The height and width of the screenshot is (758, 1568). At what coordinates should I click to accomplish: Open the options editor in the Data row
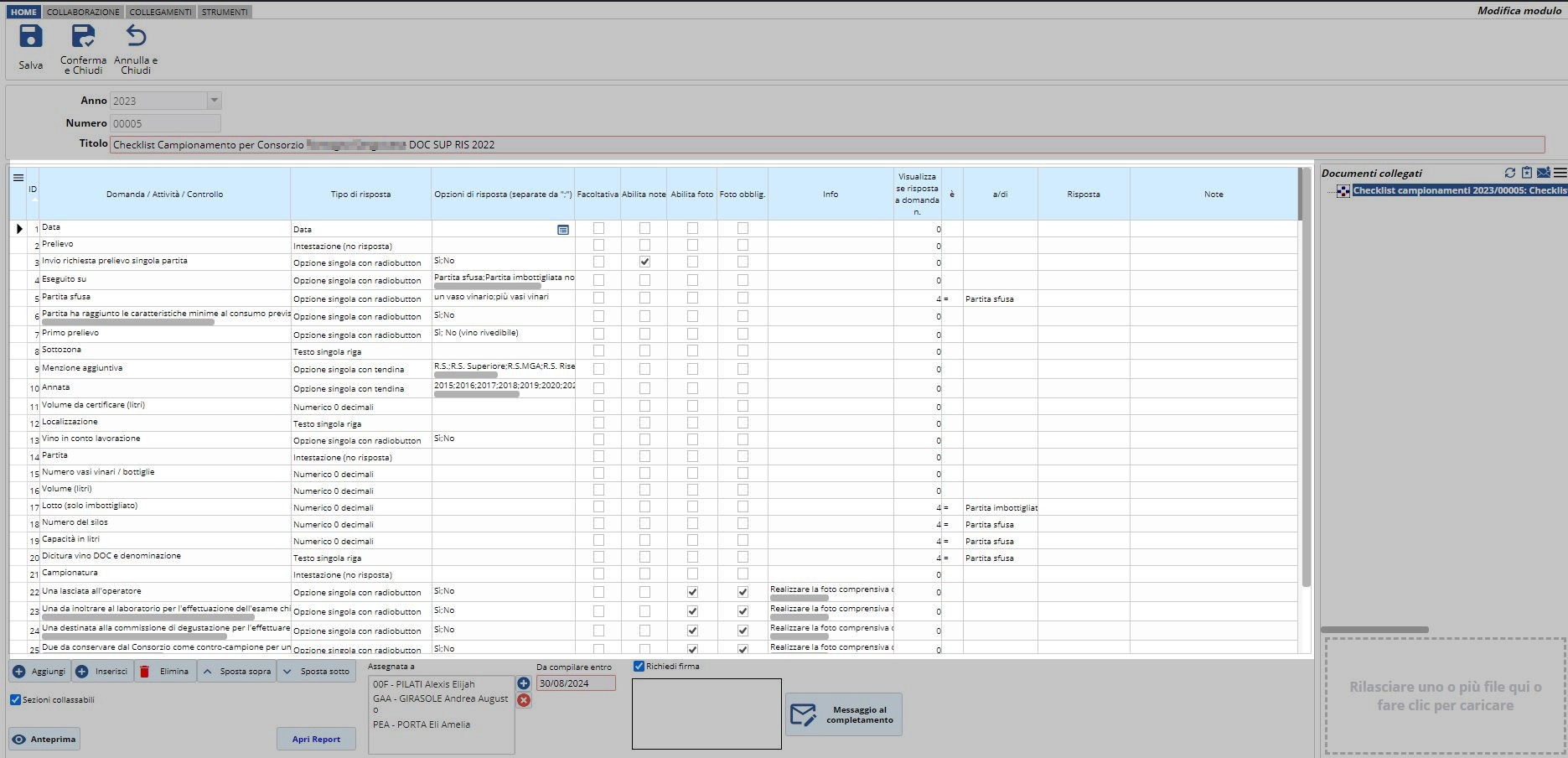click(563, 230)
